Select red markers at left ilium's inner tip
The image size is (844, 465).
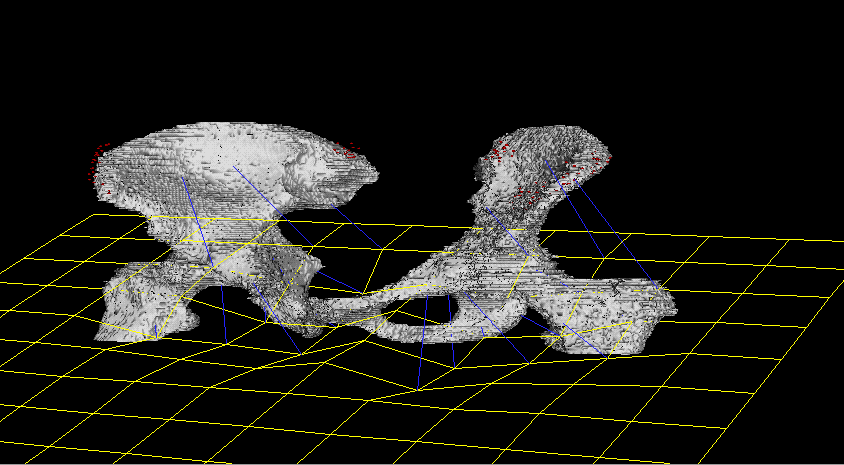click(x=348, y=152)
